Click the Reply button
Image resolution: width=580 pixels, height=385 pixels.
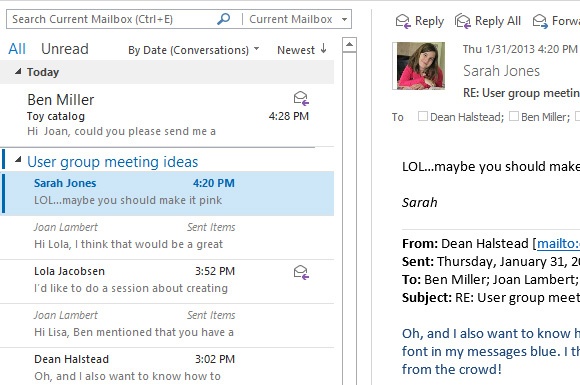pos(420,21)
